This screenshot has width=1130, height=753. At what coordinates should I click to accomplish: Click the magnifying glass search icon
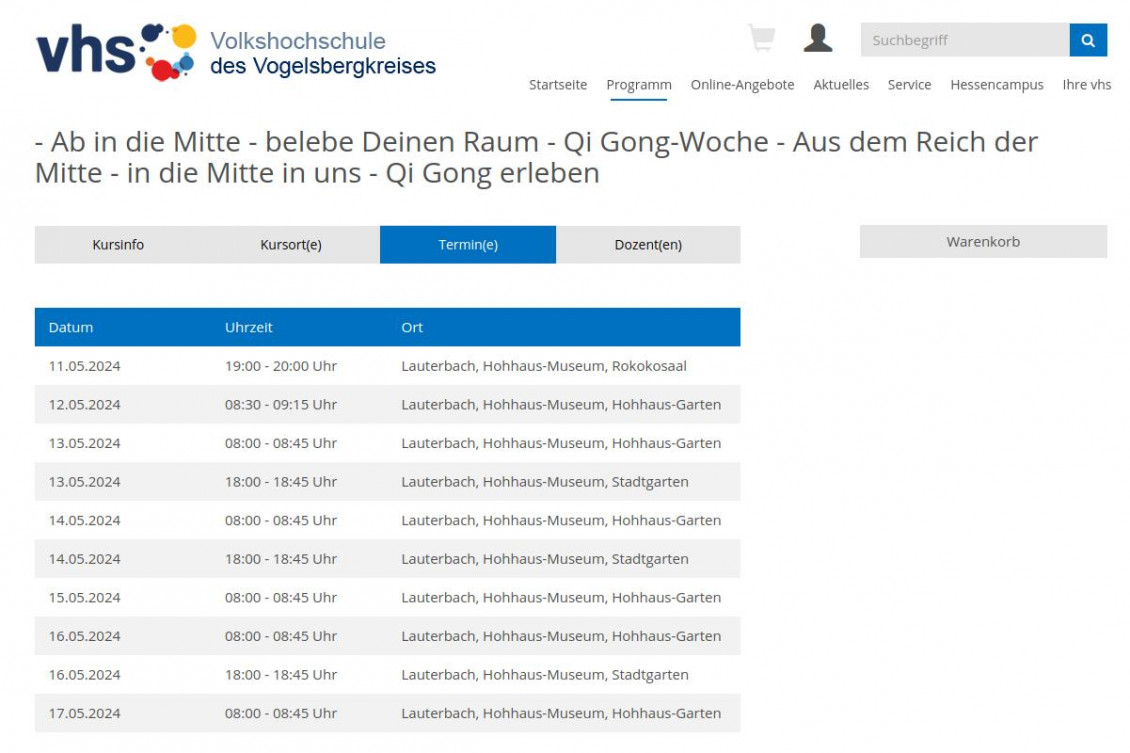pyautogui.click(x=1087, y=40)
